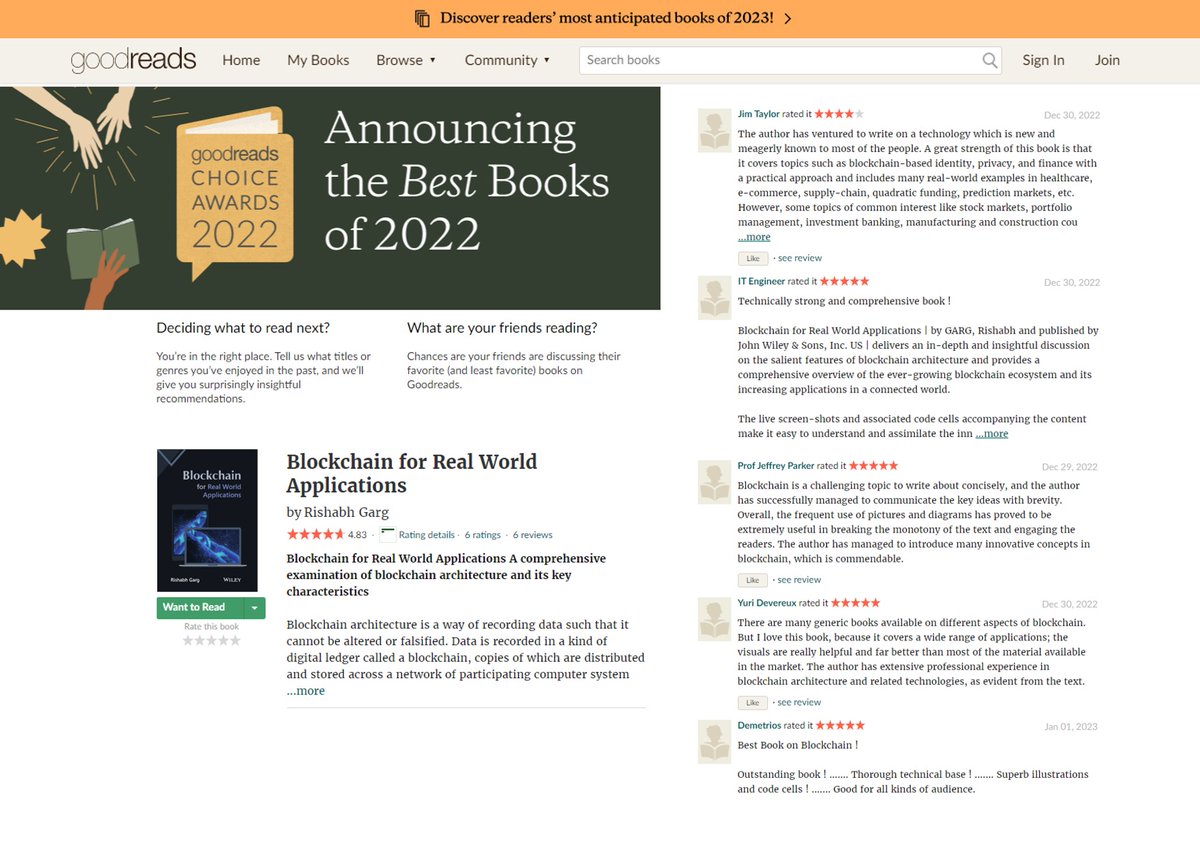Expand the Browse menu
The width and height of the screenshot is (1200, 847).
406,60
